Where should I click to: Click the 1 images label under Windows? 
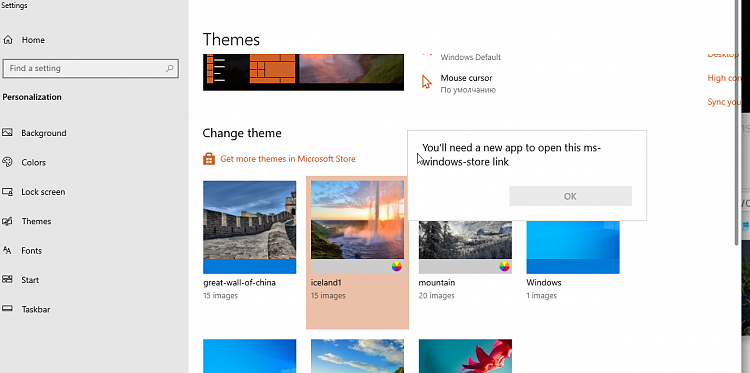tap(541, 296)
